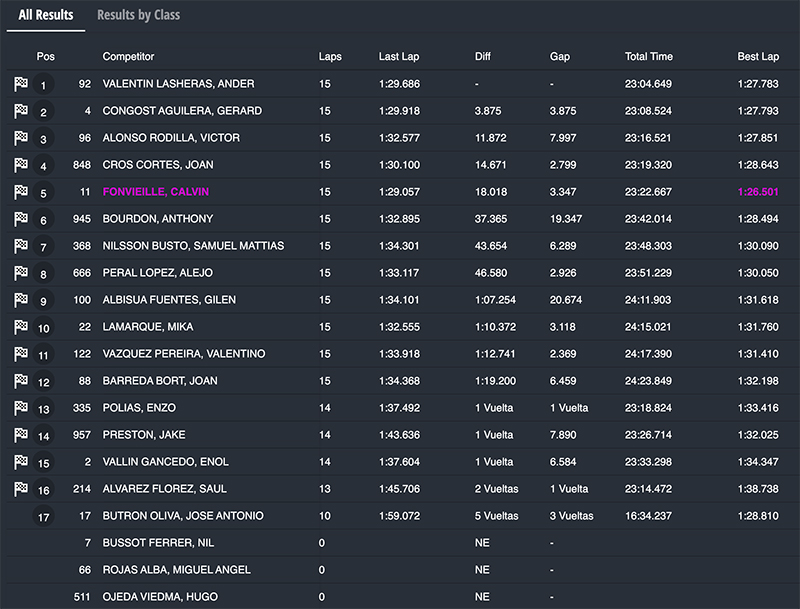Open competitor Valentin Lasheras, Ander
The height and width of the screenshot is (609, 800).
(x=178, y=84)
